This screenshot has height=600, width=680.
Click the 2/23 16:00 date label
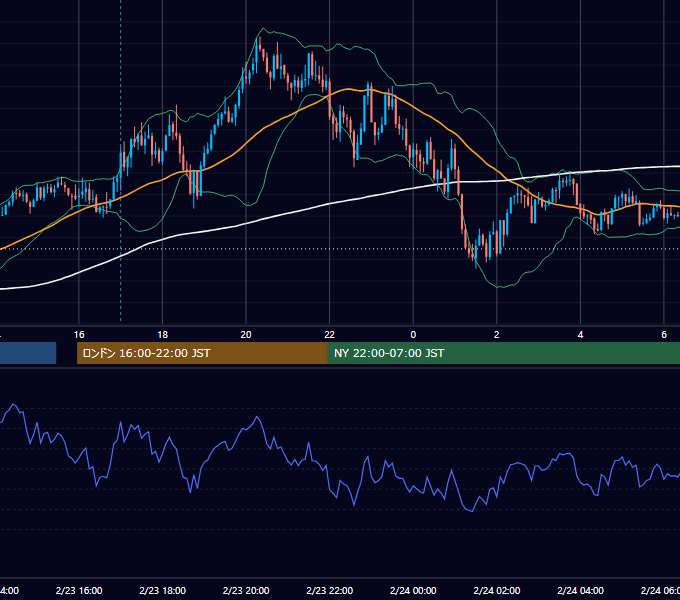(79, 591)
